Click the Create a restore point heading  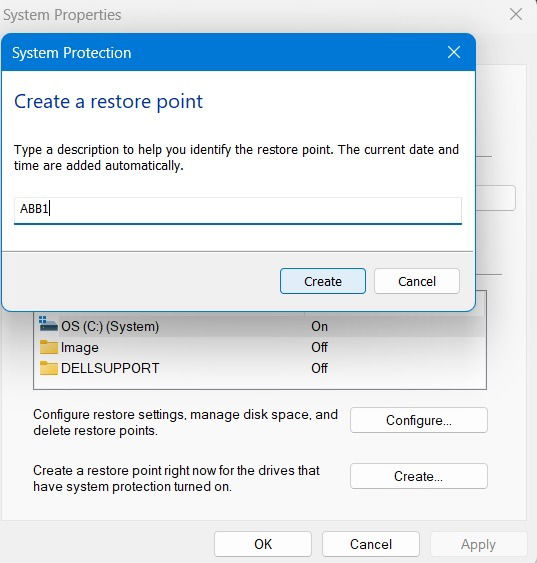(108, 102)
